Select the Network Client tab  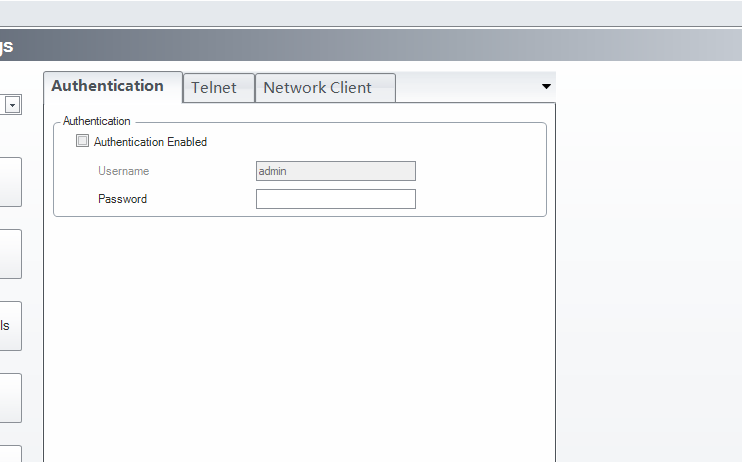point(325,88)
